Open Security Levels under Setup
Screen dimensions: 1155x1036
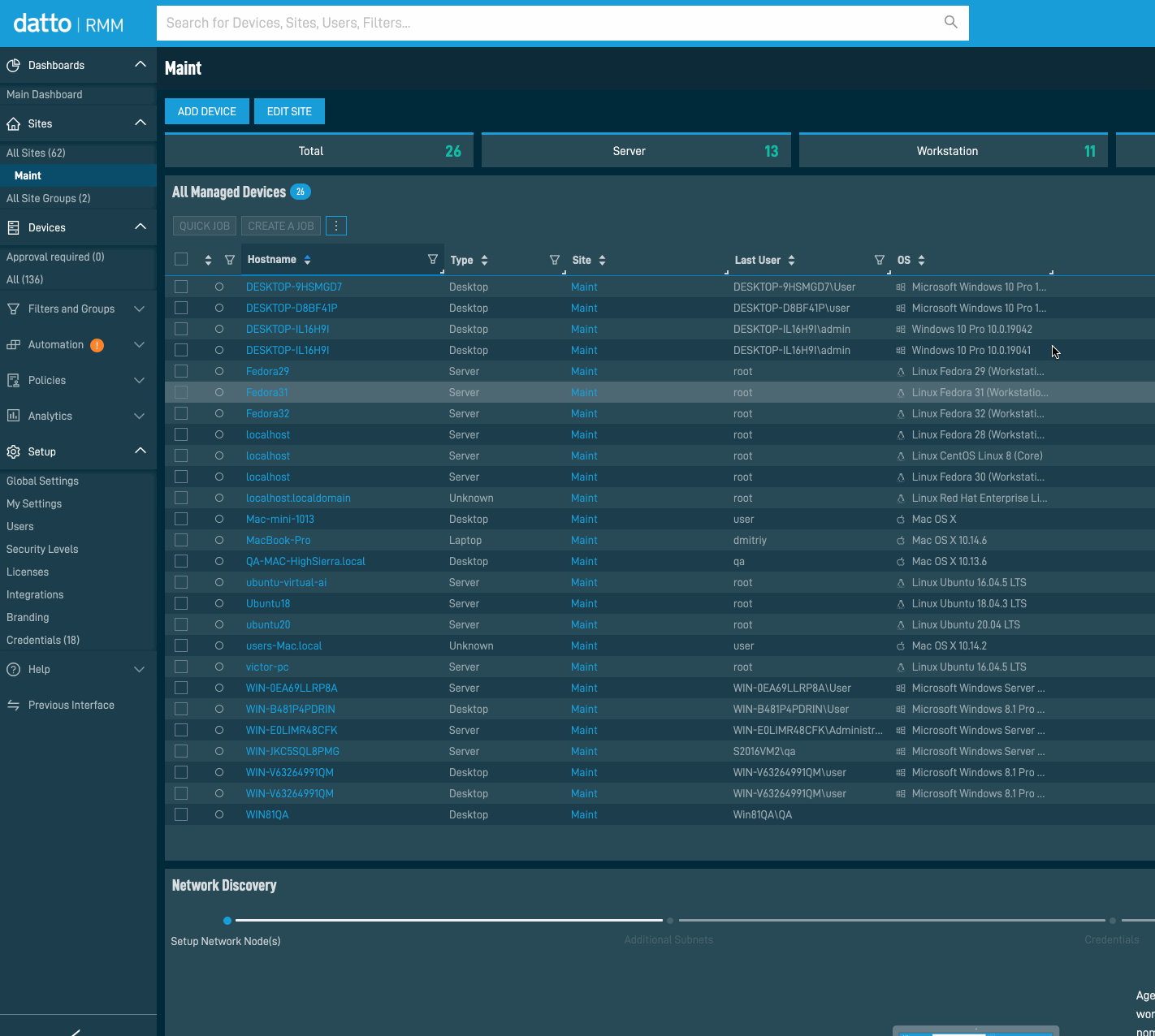(x=42, y=549)
